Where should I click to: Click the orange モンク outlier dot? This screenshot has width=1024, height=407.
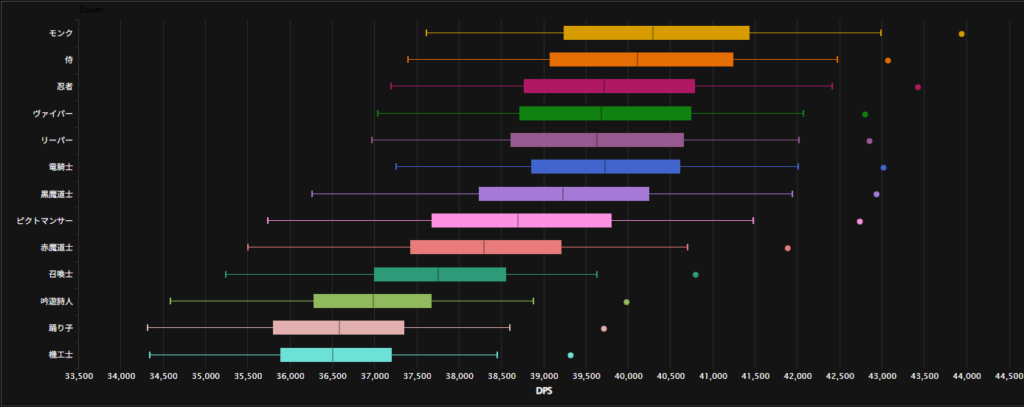(x=961, y=34)
